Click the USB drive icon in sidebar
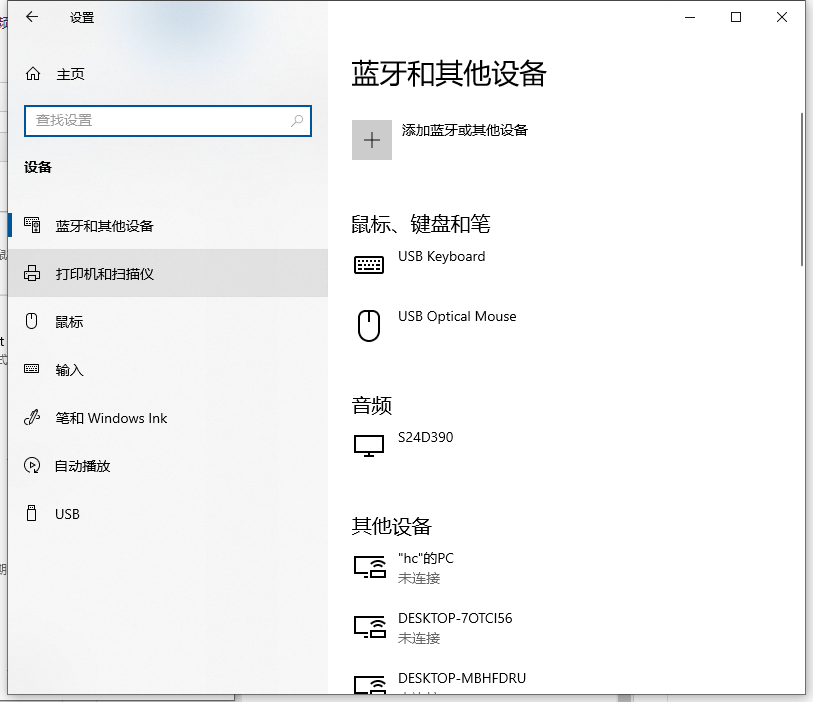 pos(31,514)
